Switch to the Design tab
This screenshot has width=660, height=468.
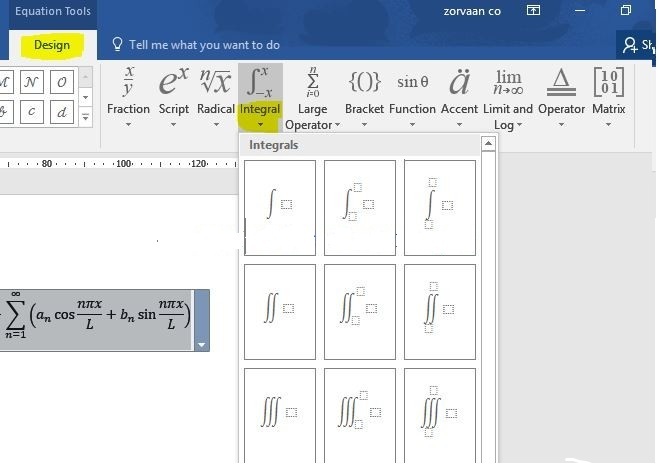click(x=52, y=45)
